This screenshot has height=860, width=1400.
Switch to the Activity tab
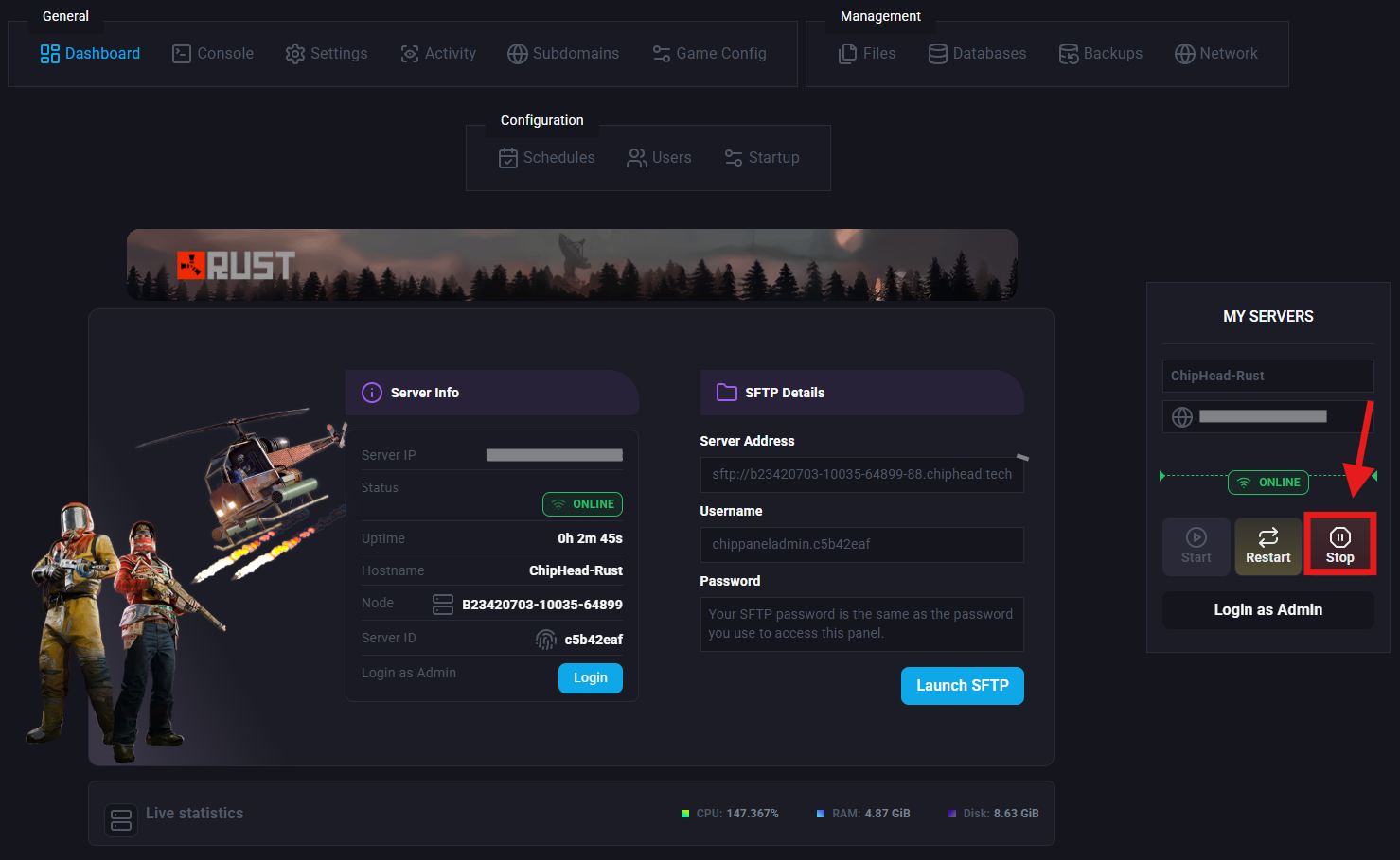[438, 54]
